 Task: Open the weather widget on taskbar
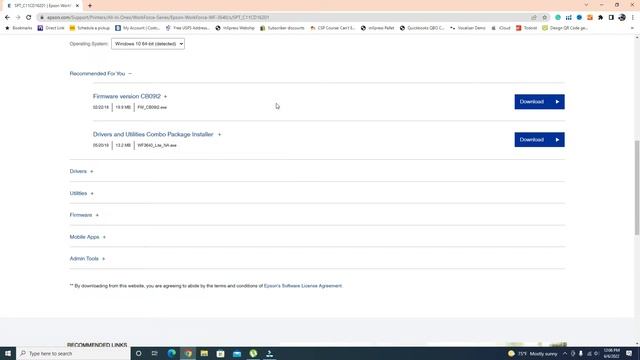pos(532,353)
